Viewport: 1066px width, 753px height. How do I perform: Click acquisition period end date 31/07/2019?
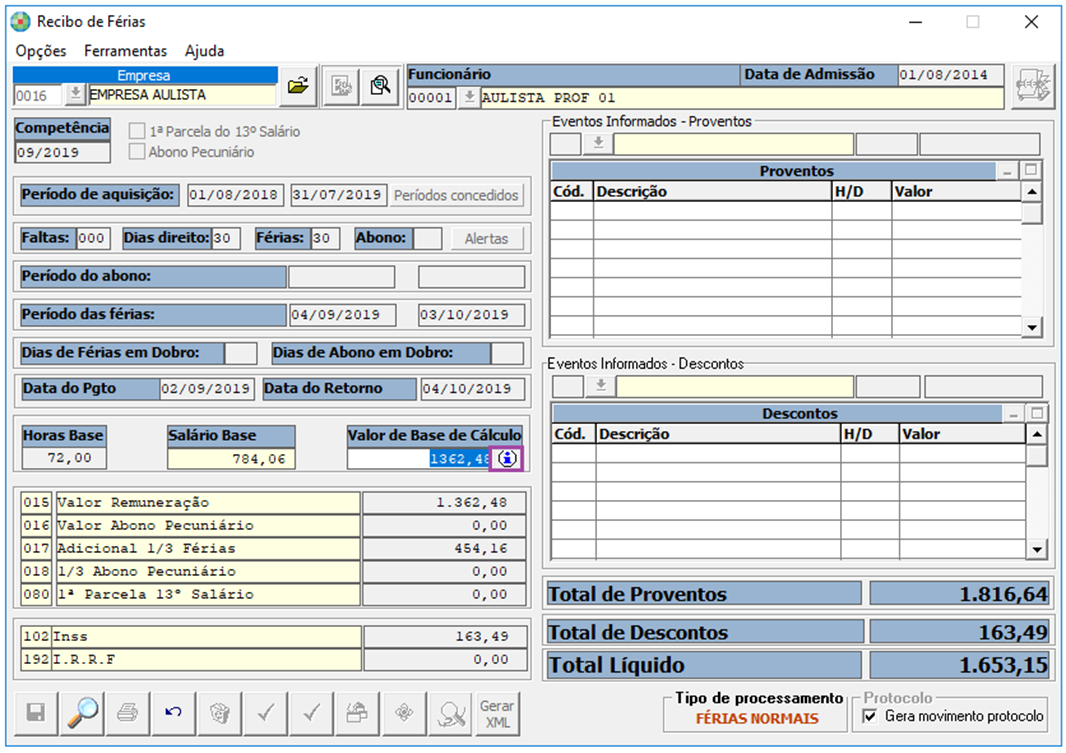338,195
